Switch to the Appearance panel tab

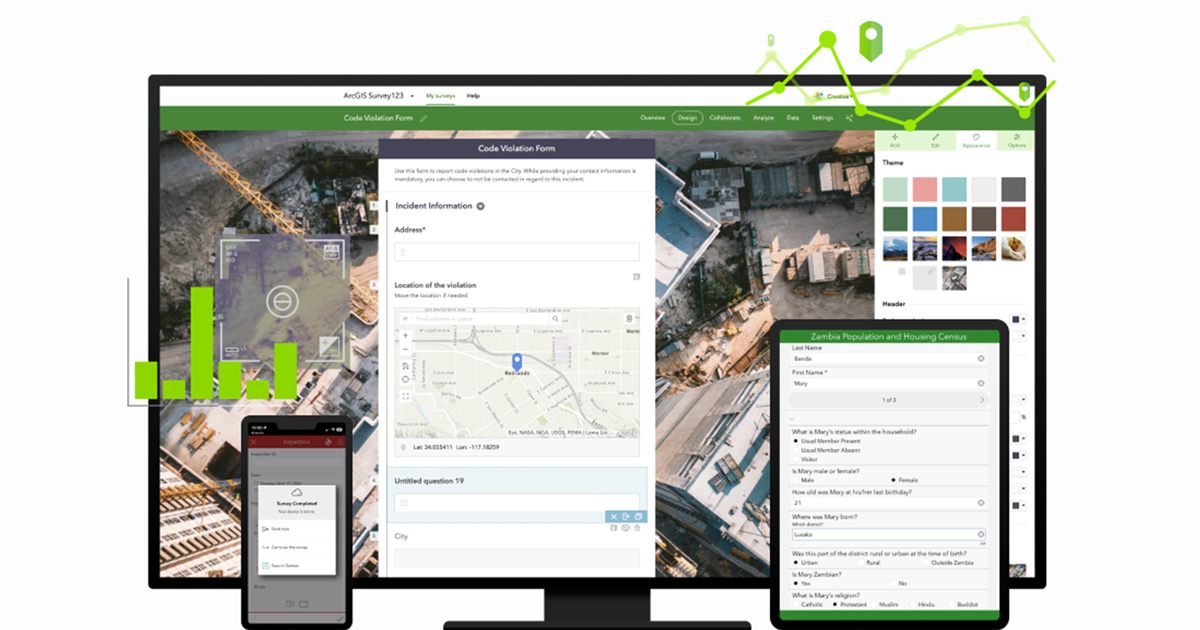(x=976, y=140)
